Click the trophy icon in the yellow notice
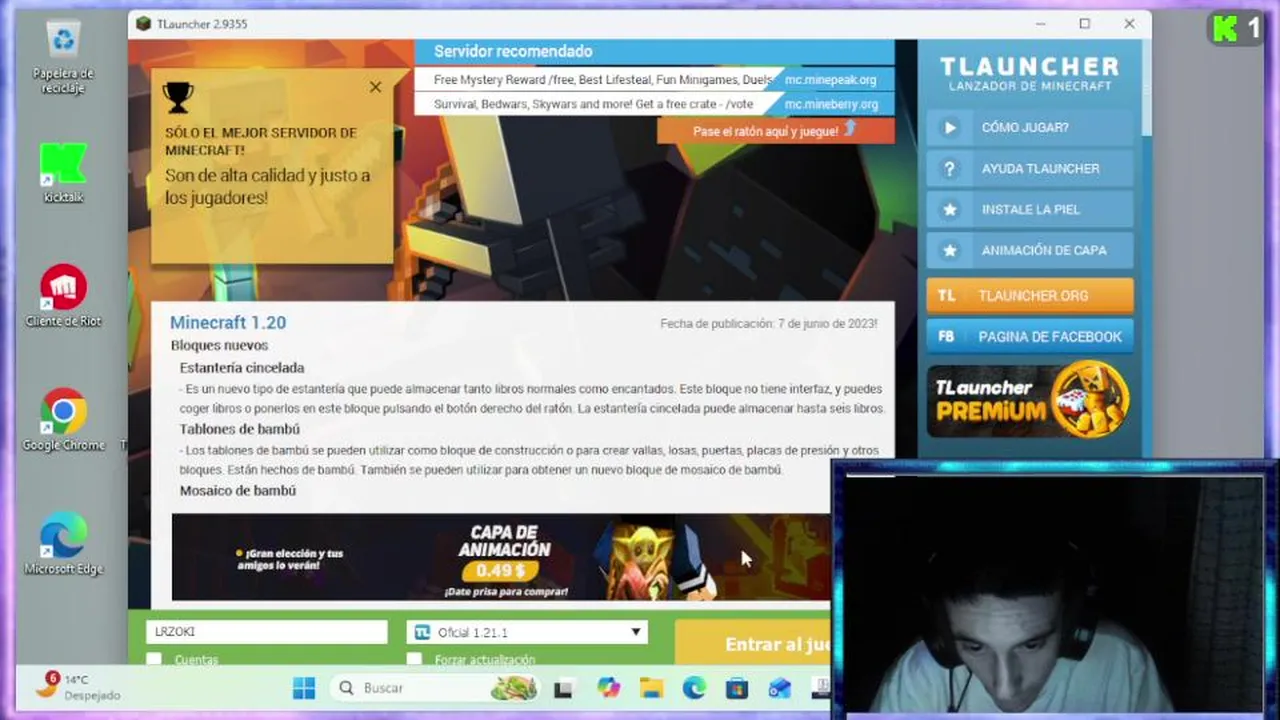 point(178,97)
